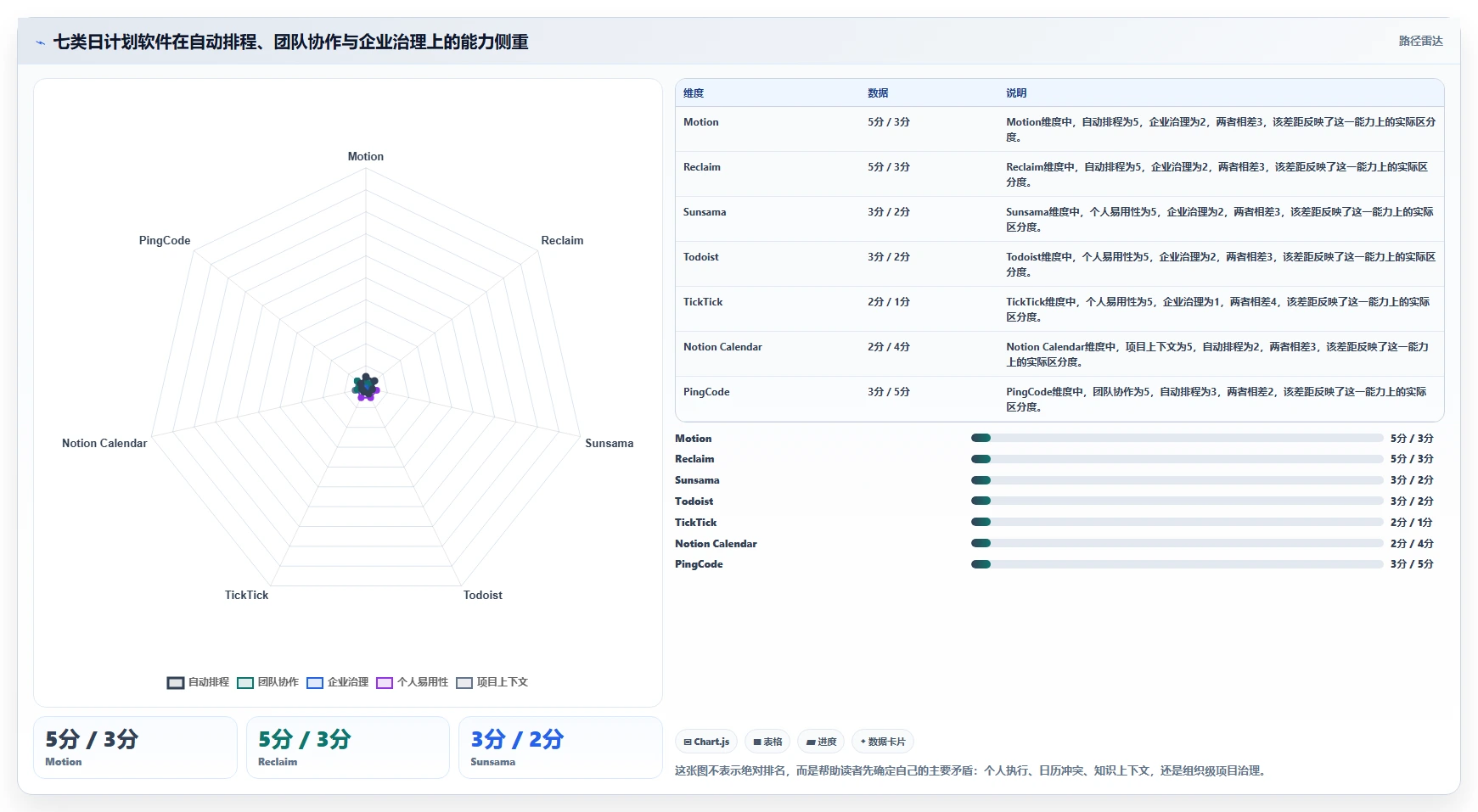The height and width of the screenshot is (812, 1478).
Task: Select the Notion Calendar table row name
Action: [x=722, y=347]
